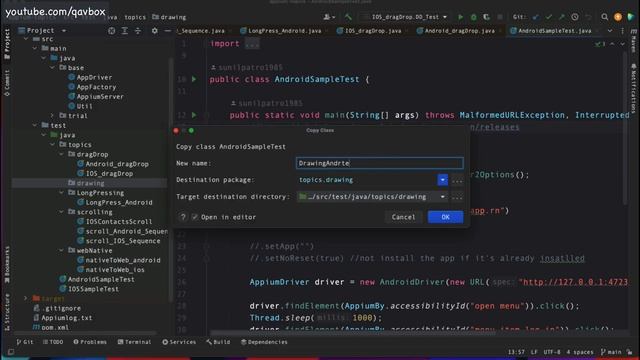
Task: Click 4 spaces indent in status bar
Action: click(580, 352)
